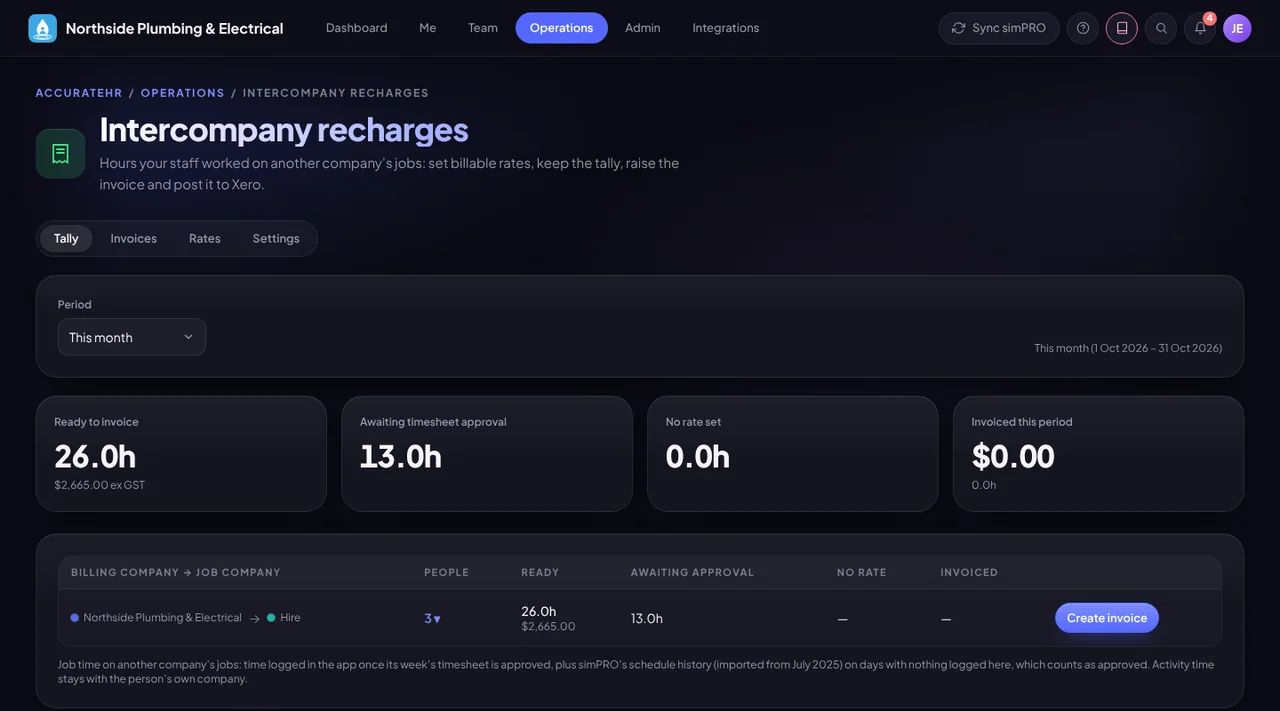Follow the ACCURATEHR breadcrumb link
1280x711 pixels.
click(x=79, y=93)
